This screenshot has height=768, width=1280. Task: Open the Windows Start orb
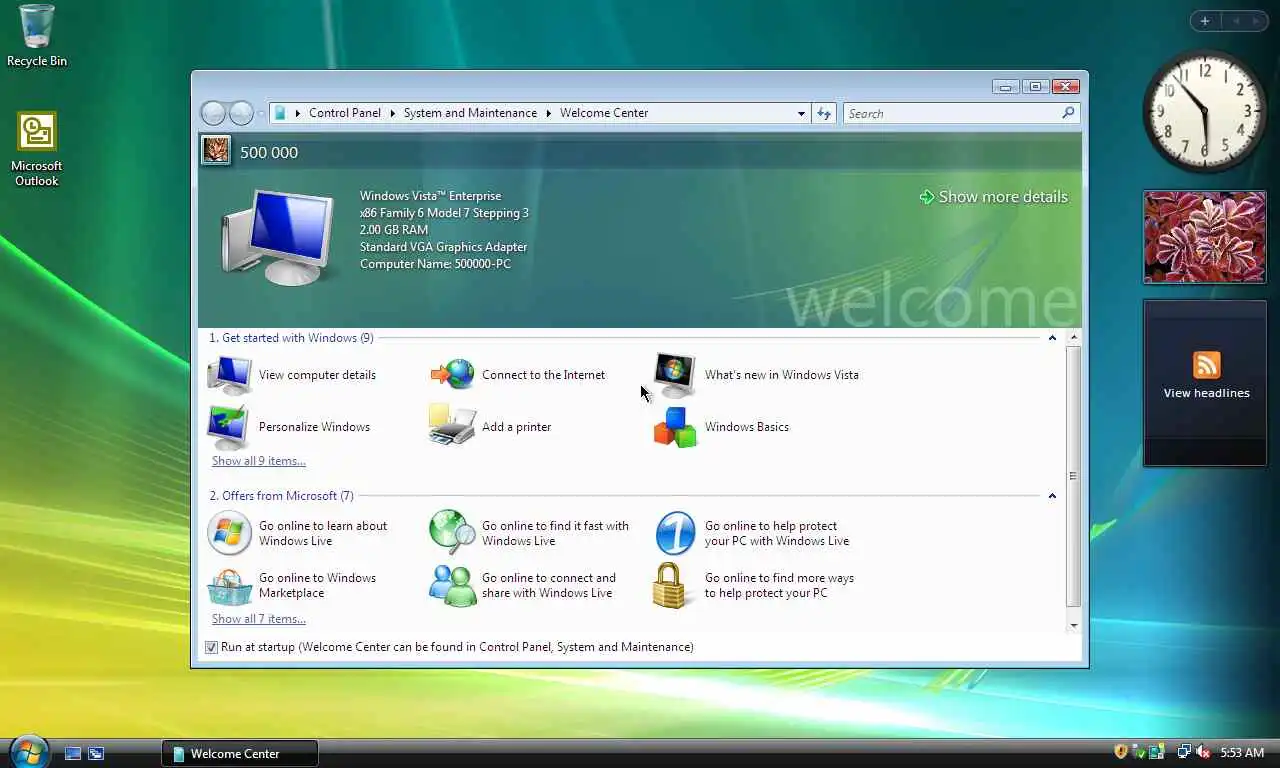tap(29, 751)
